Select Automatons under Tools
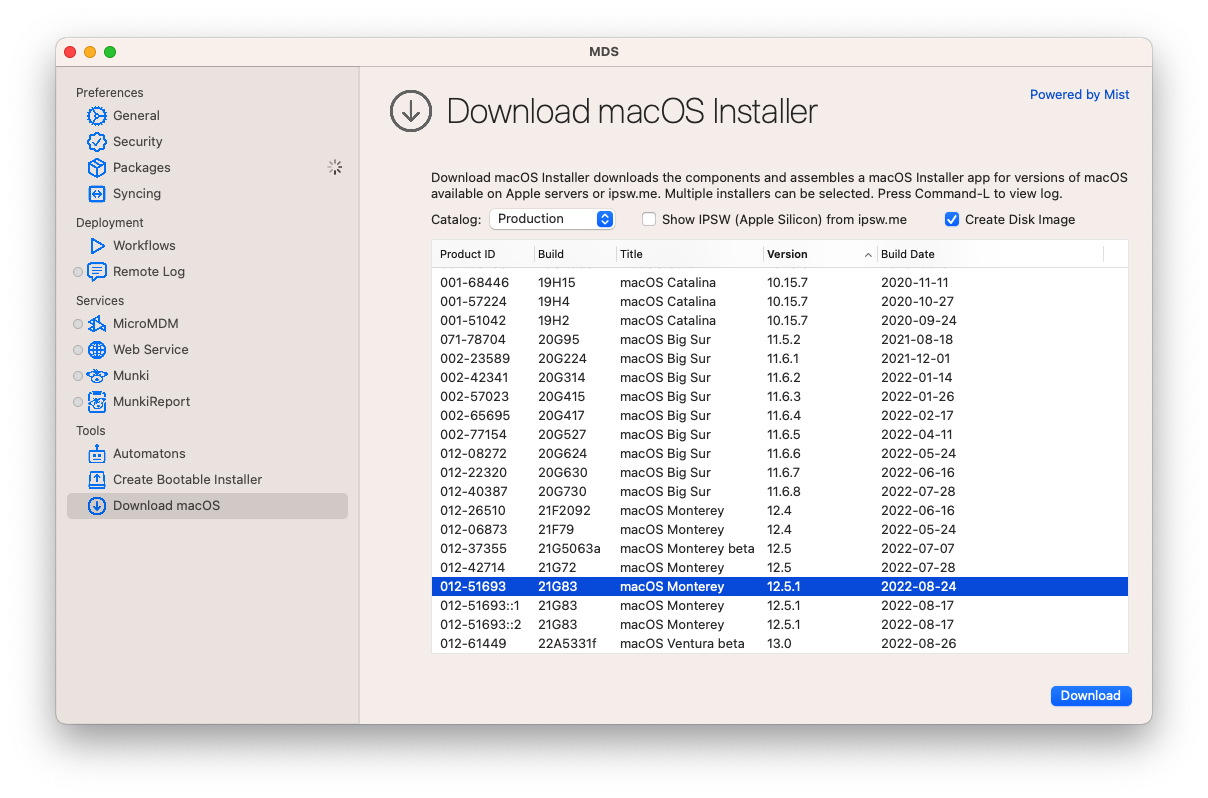The height and width of the screenshot is (798, 1208). pos(207,454)
